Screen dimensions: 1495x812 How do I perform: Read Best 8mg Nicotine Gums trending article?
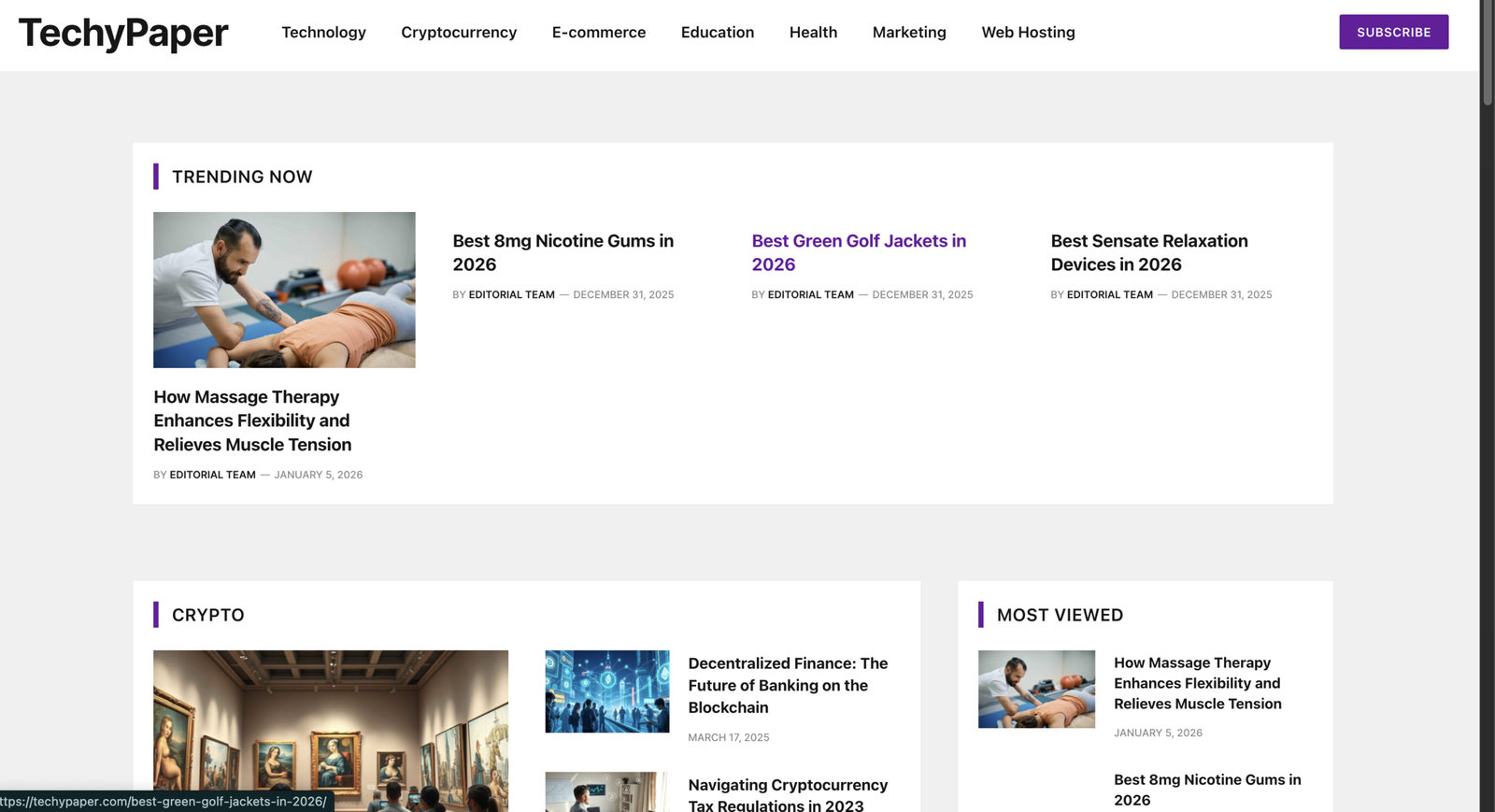[x=562, y=252]
